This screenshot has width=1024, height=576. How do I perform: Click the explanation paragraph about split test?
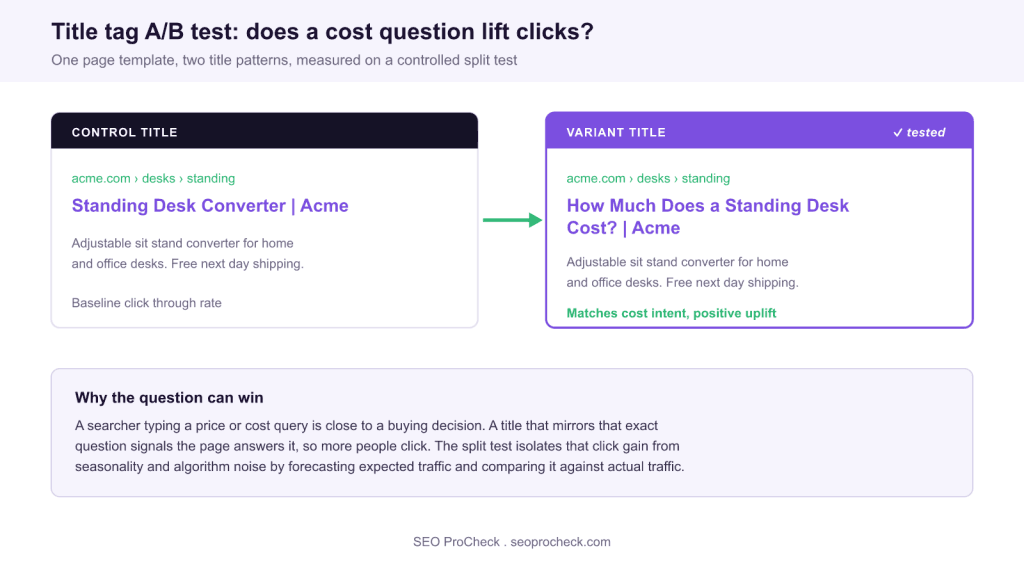coord(379,446)
